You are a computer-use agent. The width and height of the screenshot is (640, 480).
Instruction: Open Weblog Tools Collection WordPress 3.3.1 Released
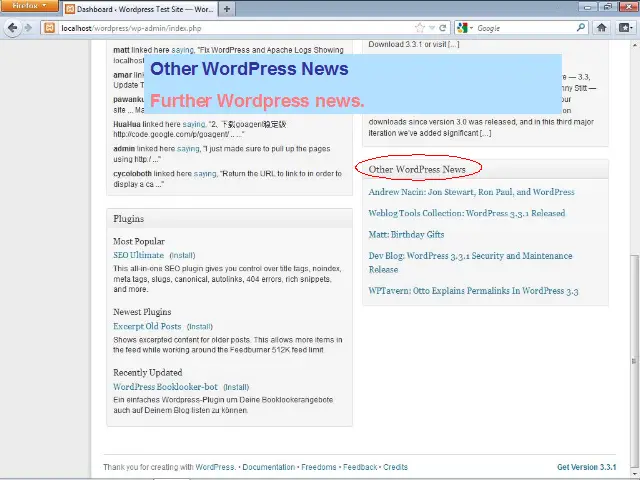467,213
